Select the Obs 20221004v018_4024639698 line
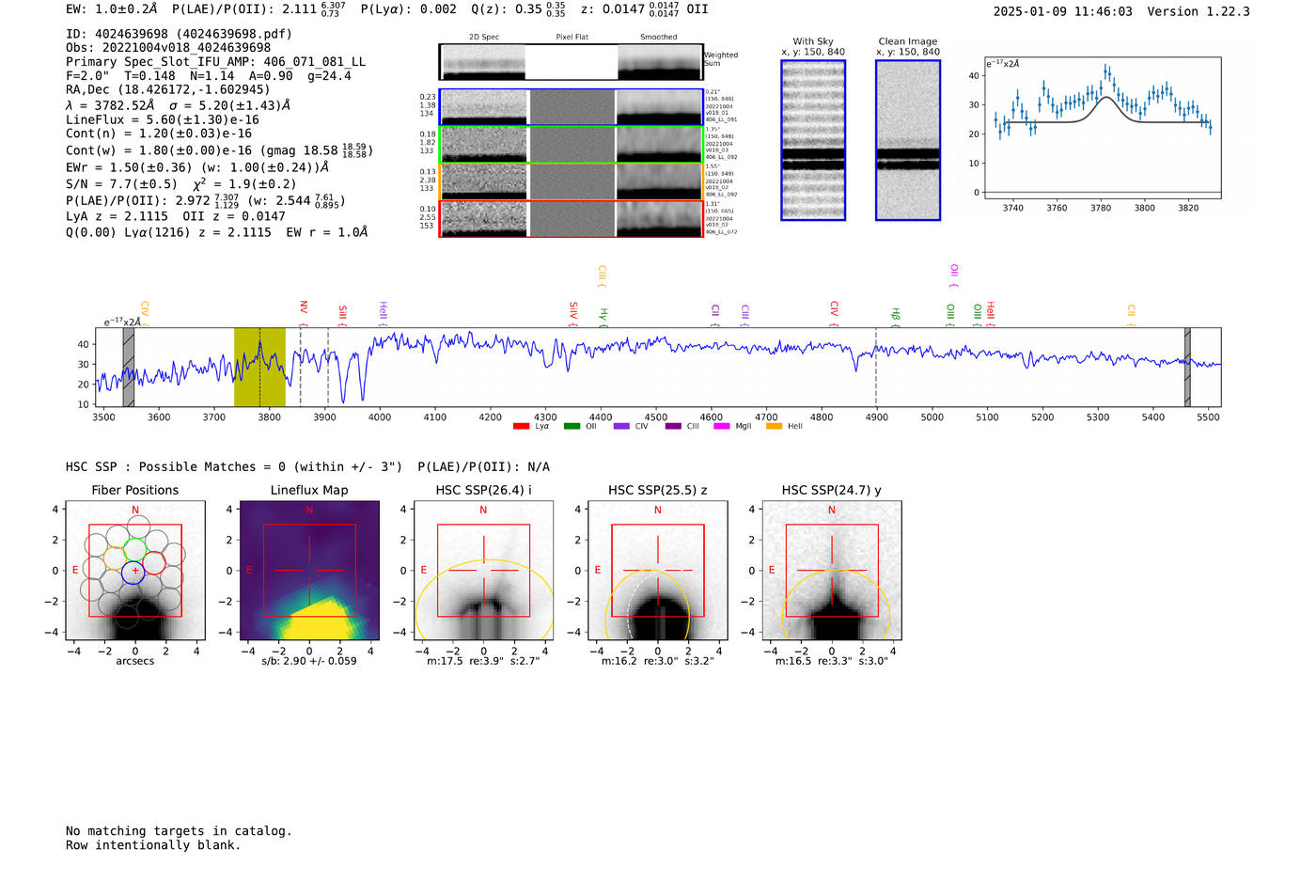 coord(168,48)
